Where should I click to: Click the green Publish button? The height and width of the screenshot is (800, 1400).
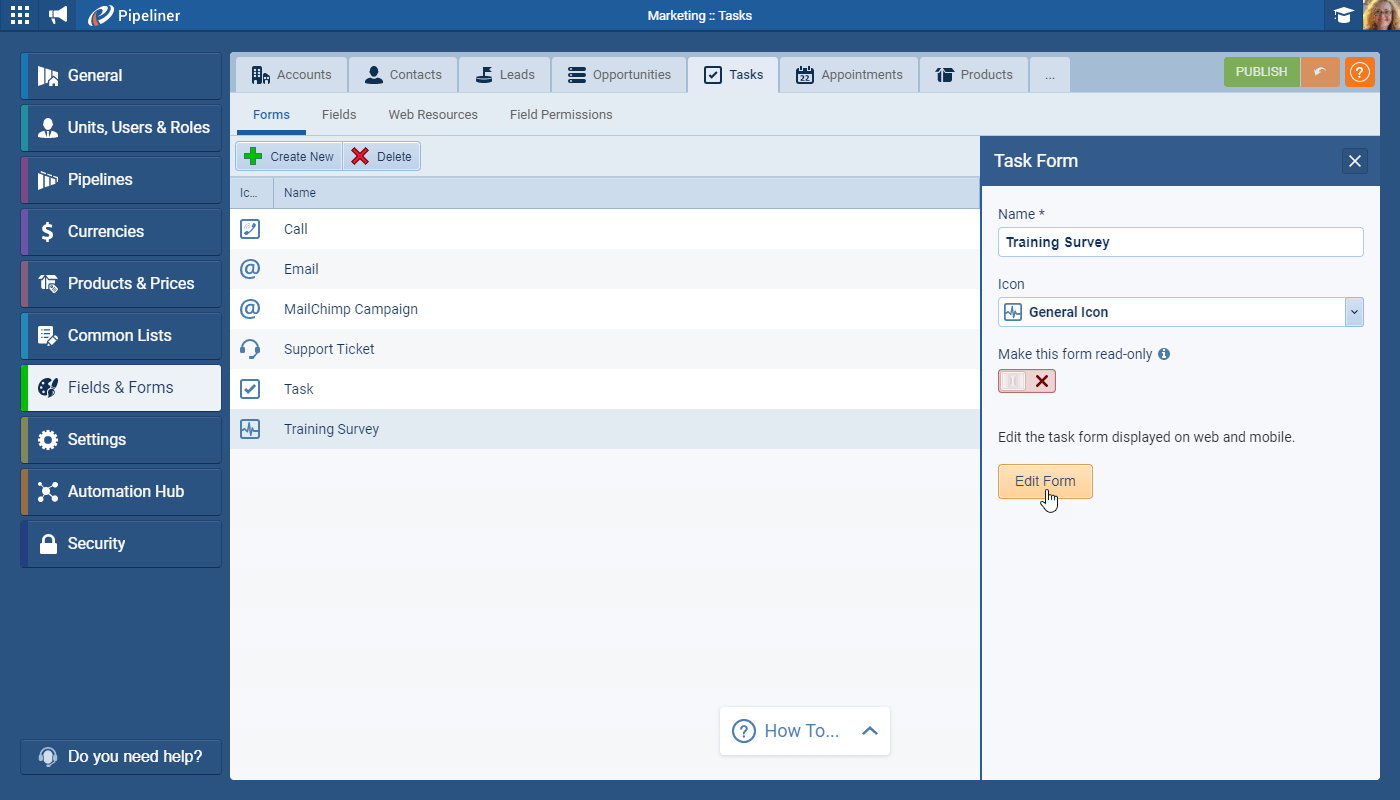[1261, 72]
